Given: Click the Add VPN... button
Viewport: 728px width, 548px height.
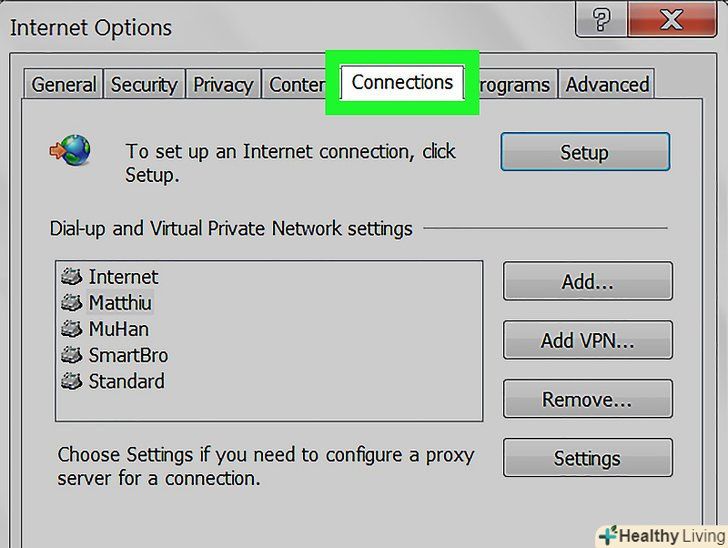Looking at the screenshot, I should [x=586, y=341].
